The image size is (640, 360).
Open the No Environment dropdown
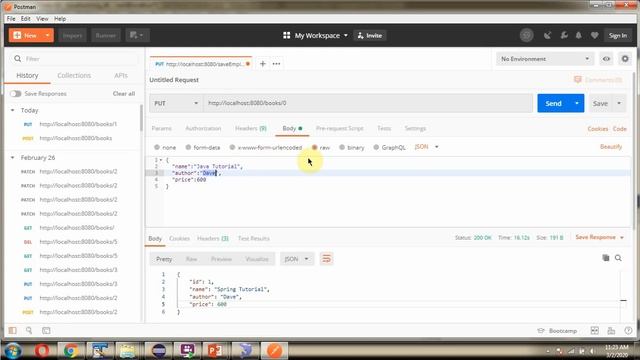pyautogui.click(x=545, y=59)
